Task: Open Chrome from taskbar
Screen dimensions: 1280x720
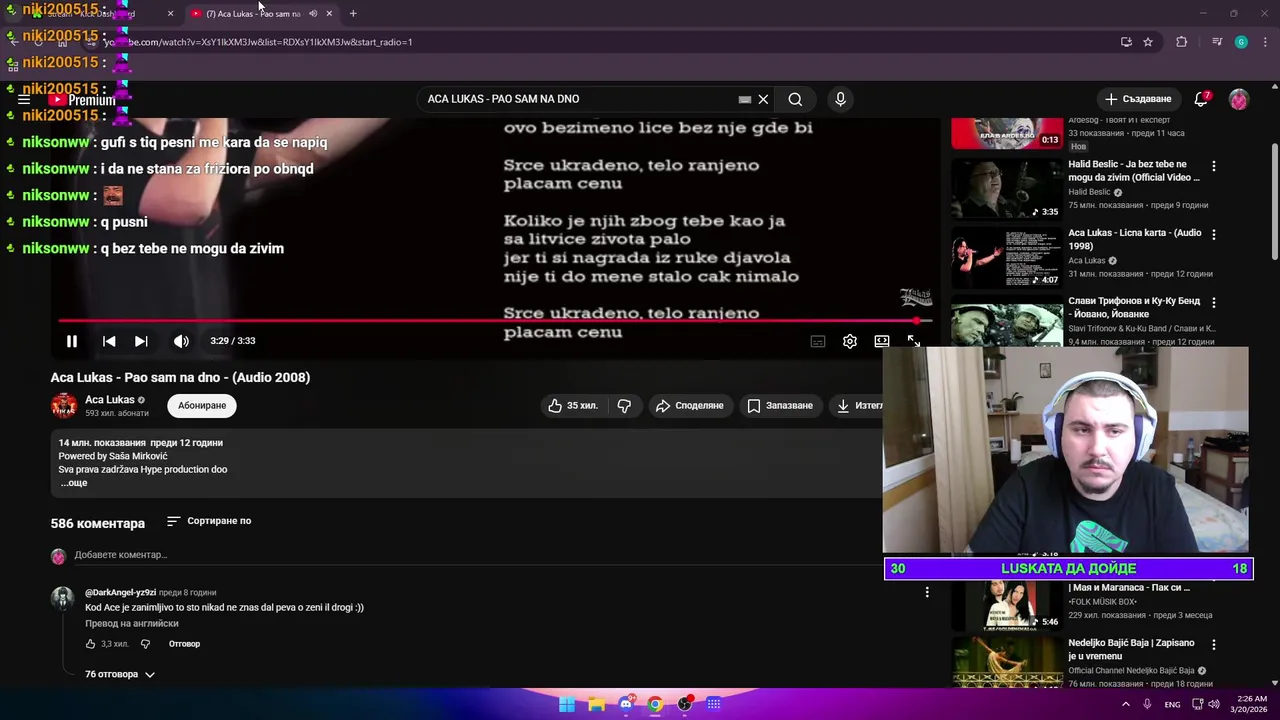Action: pos(655,704)
